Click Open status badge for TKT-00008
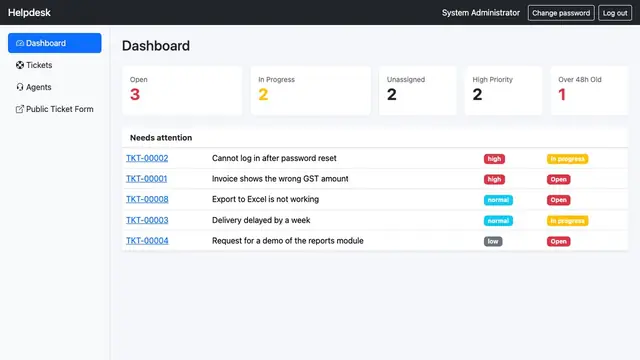The width and height of the screenshot is (640, 360). coord(558,200)
